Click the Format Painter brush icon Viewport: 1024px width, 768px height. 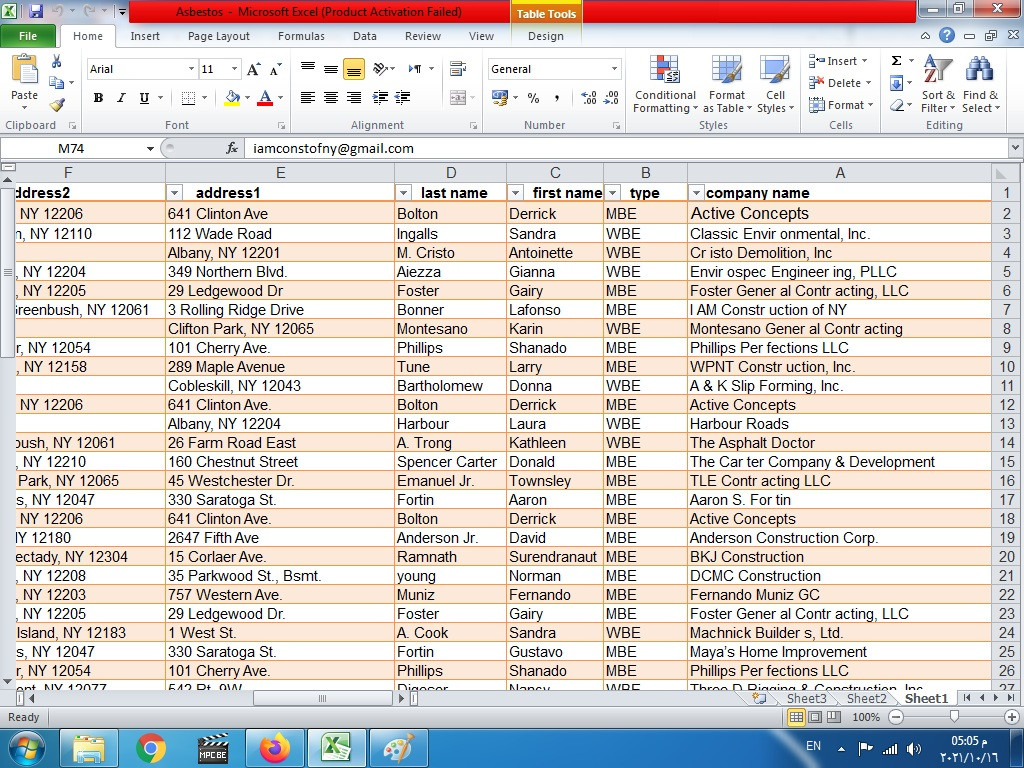tap(57, 104)
